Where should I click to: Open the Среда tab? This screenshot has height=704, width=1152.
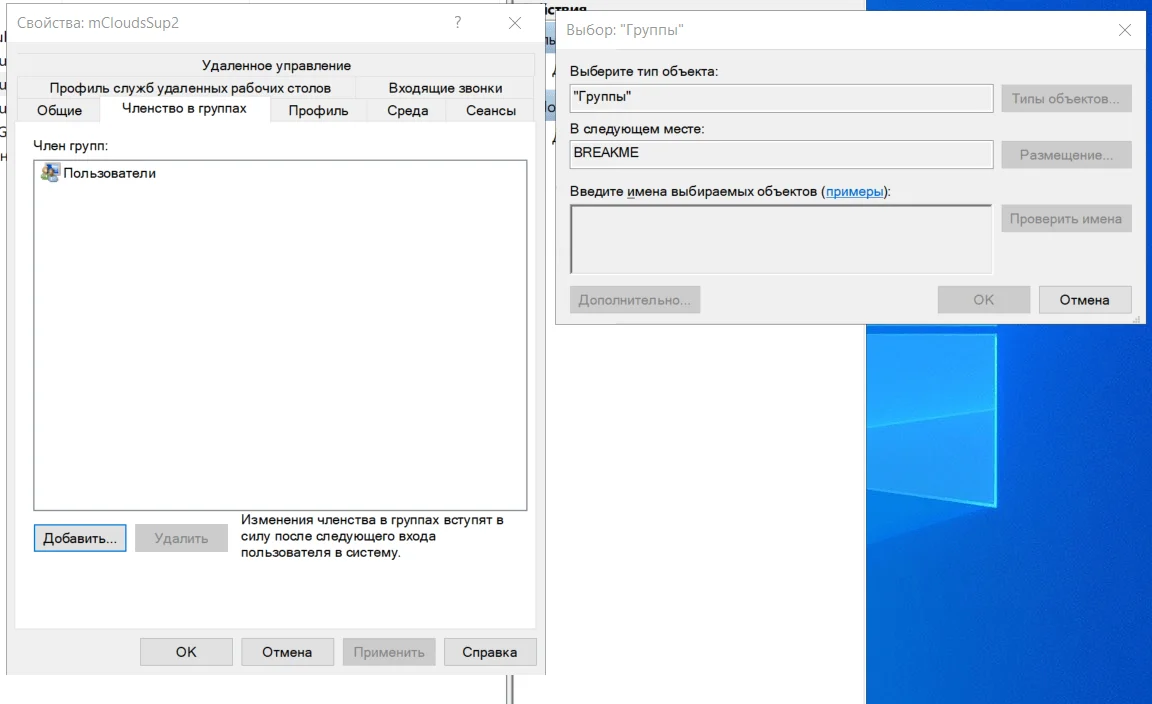[407, 110]
